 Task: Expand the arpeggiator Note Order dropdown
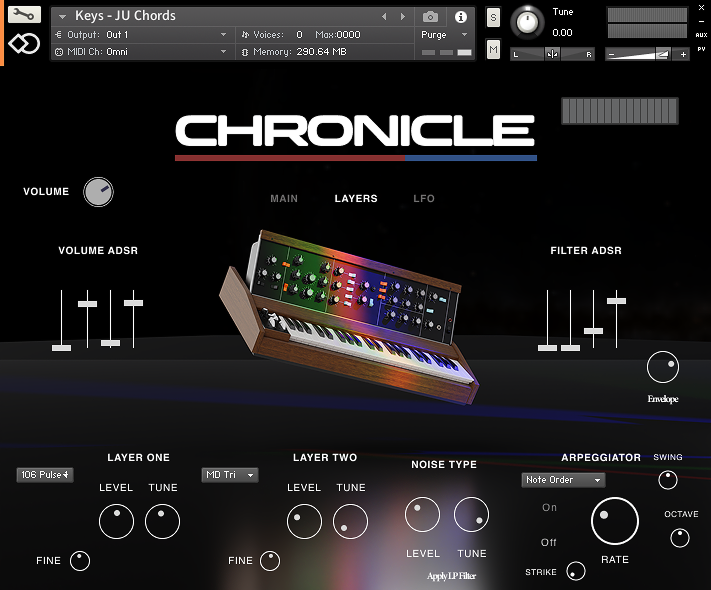point(563,480)
